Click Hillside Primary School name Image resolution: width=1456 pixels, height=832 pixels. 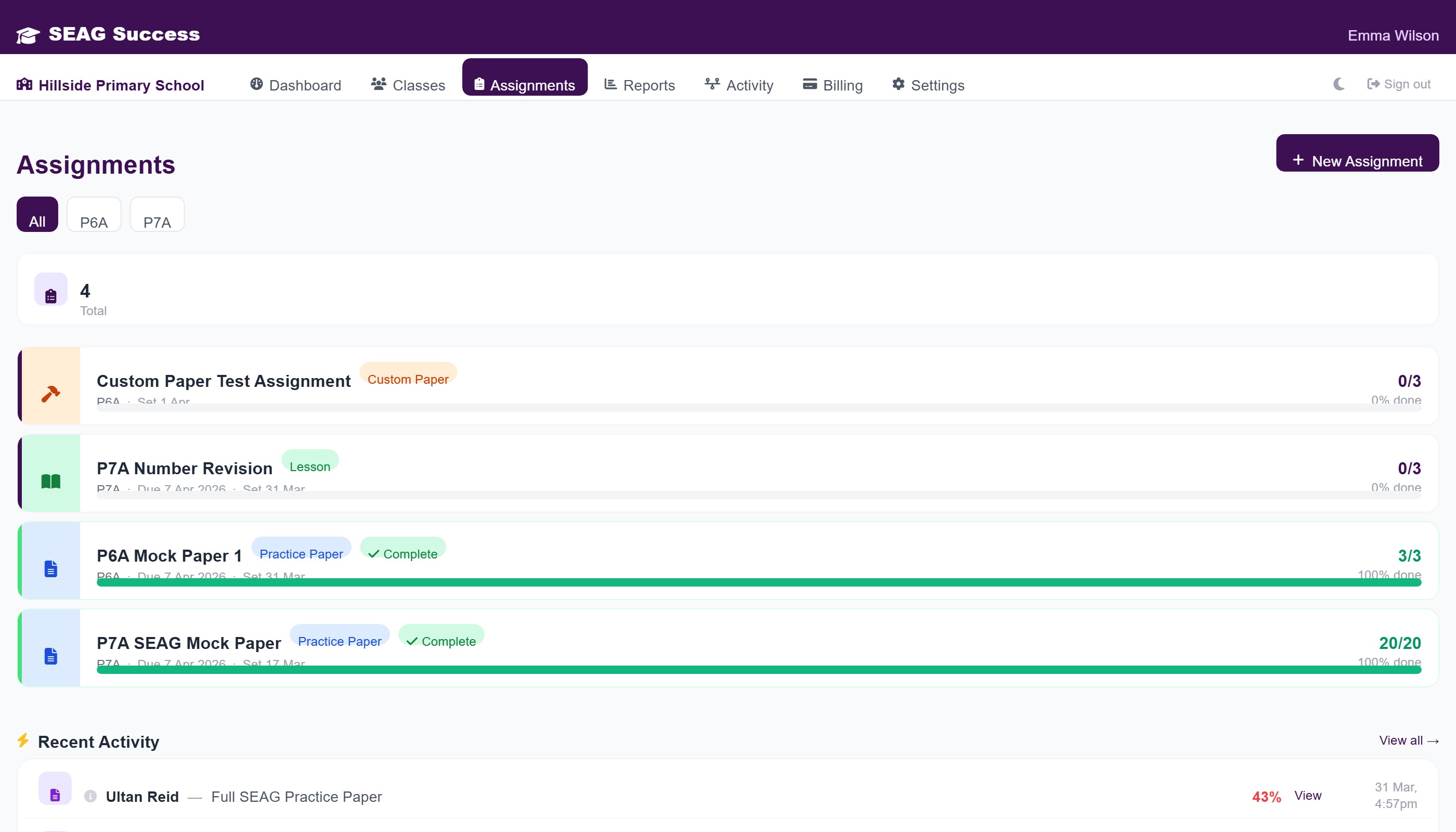click(x=121, y=85)
